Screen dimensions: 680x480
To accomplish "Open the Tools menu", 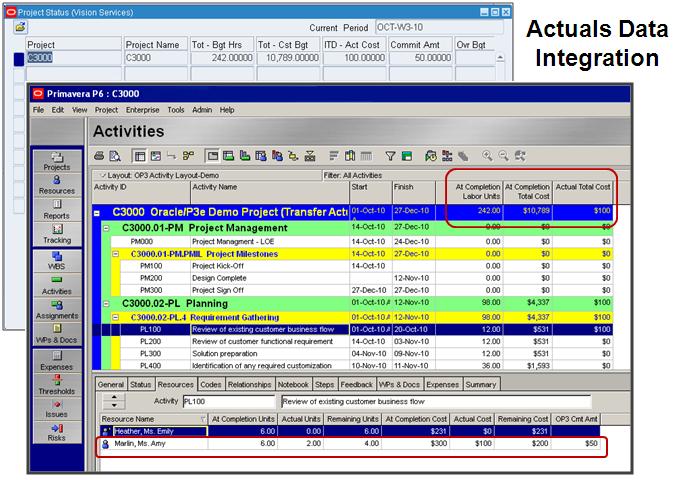I will pos(176,110).
